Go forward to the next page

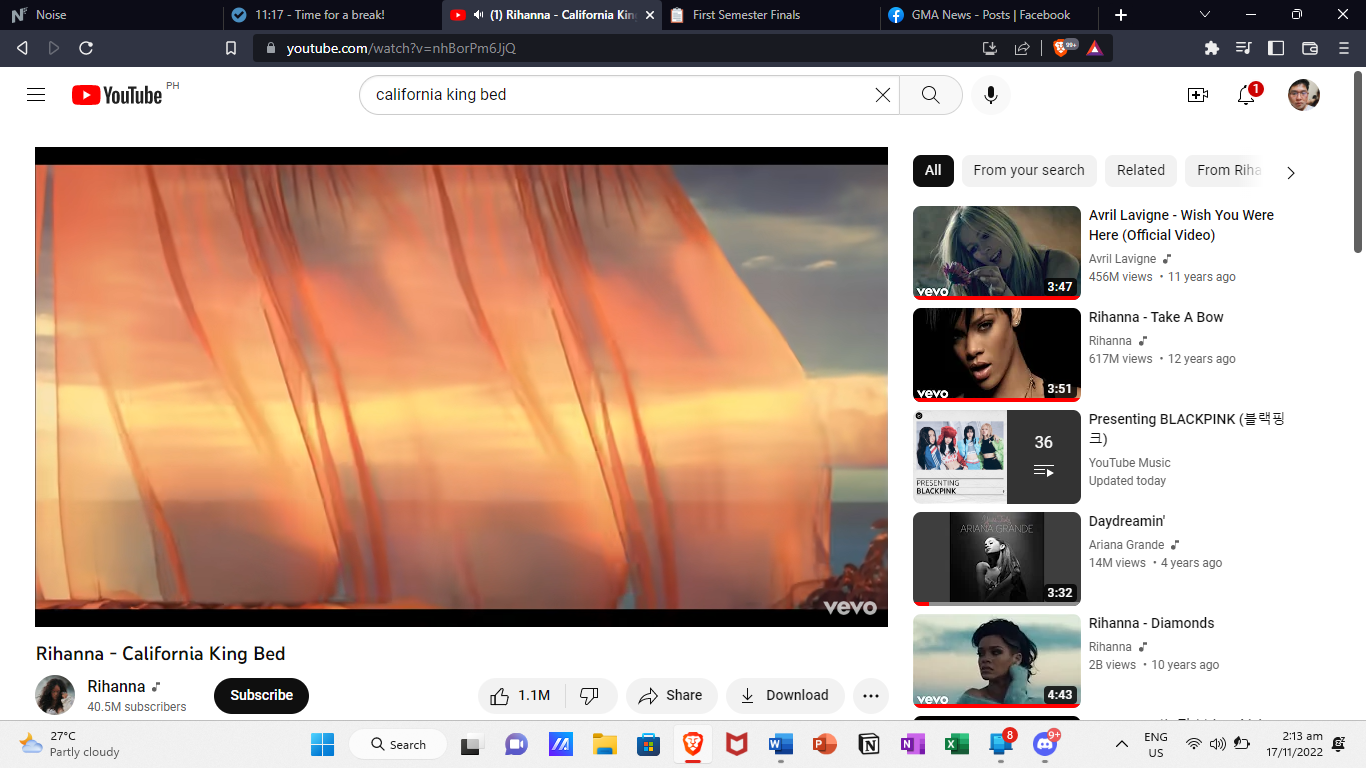[54, 48]
